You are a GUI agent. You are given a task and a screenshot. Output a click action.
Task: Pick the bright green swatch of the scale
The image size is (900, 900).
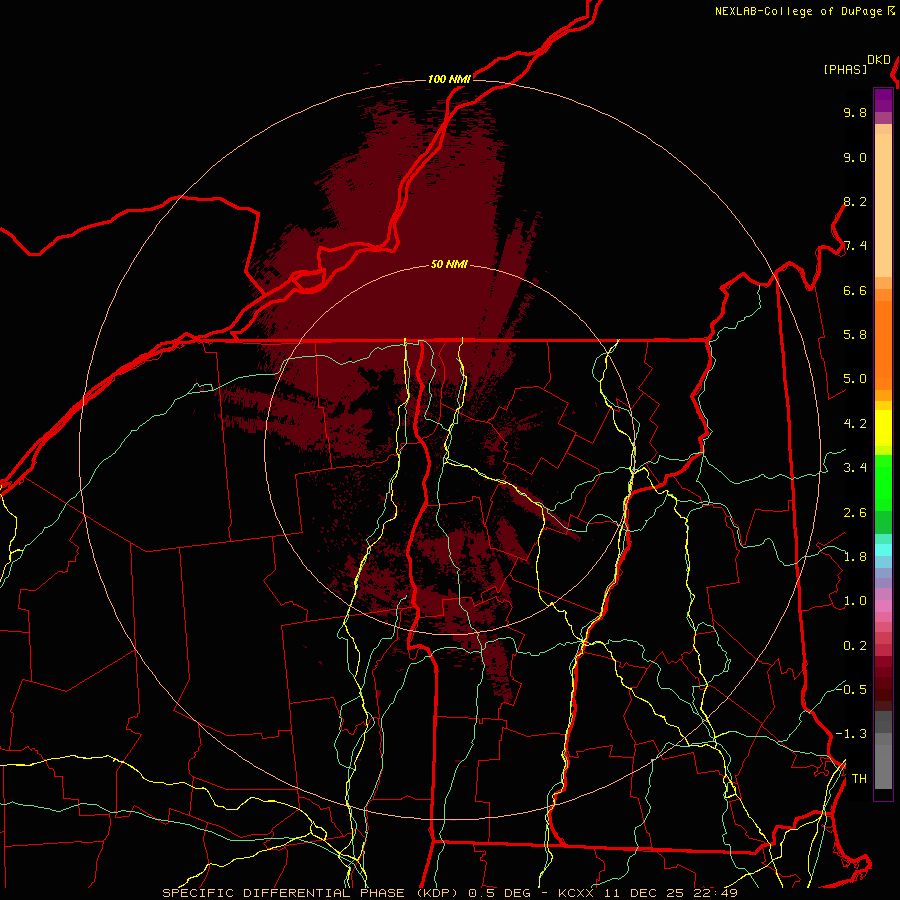[x=883, y=483]
